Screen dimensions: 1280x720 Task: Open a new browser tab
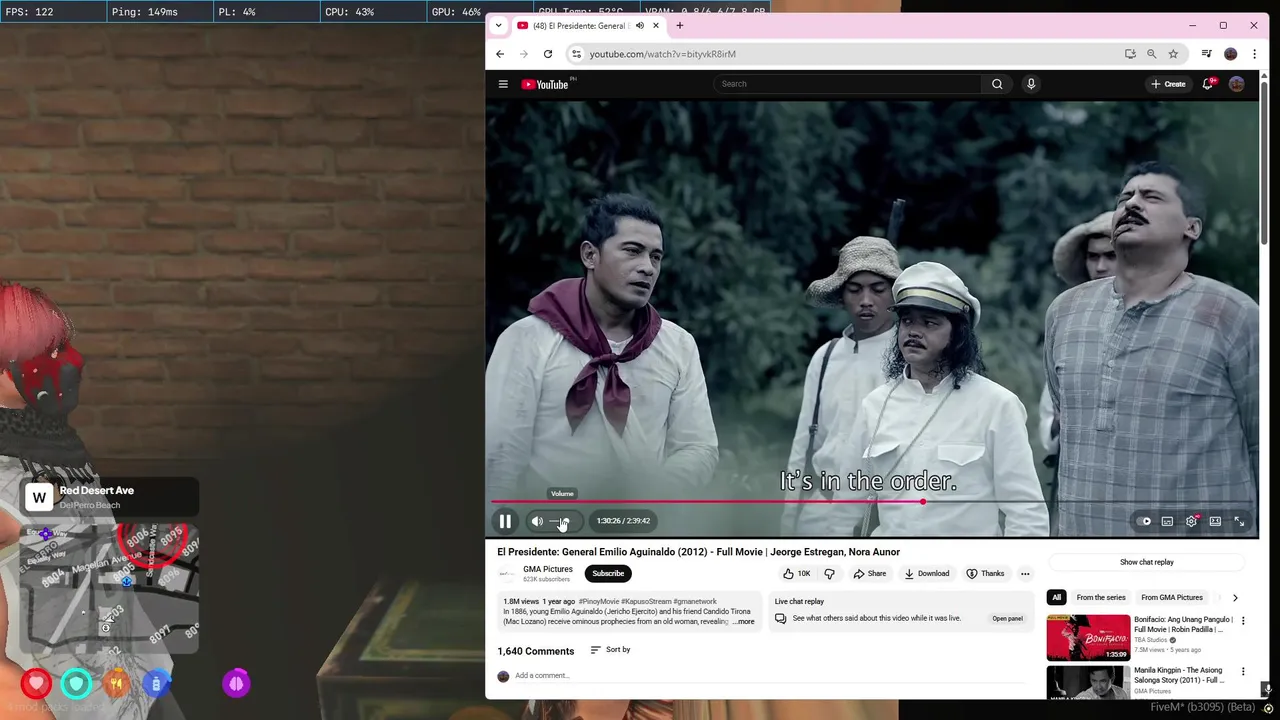point(680,26)
